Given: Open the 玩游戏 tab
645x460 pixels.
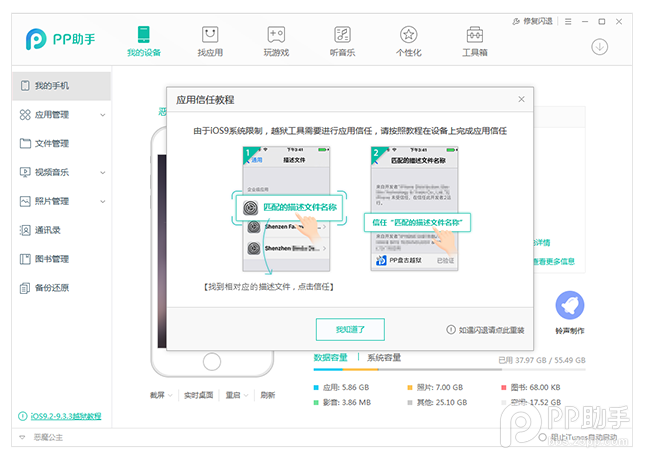Looking at the screenshot, I should 276,41.
